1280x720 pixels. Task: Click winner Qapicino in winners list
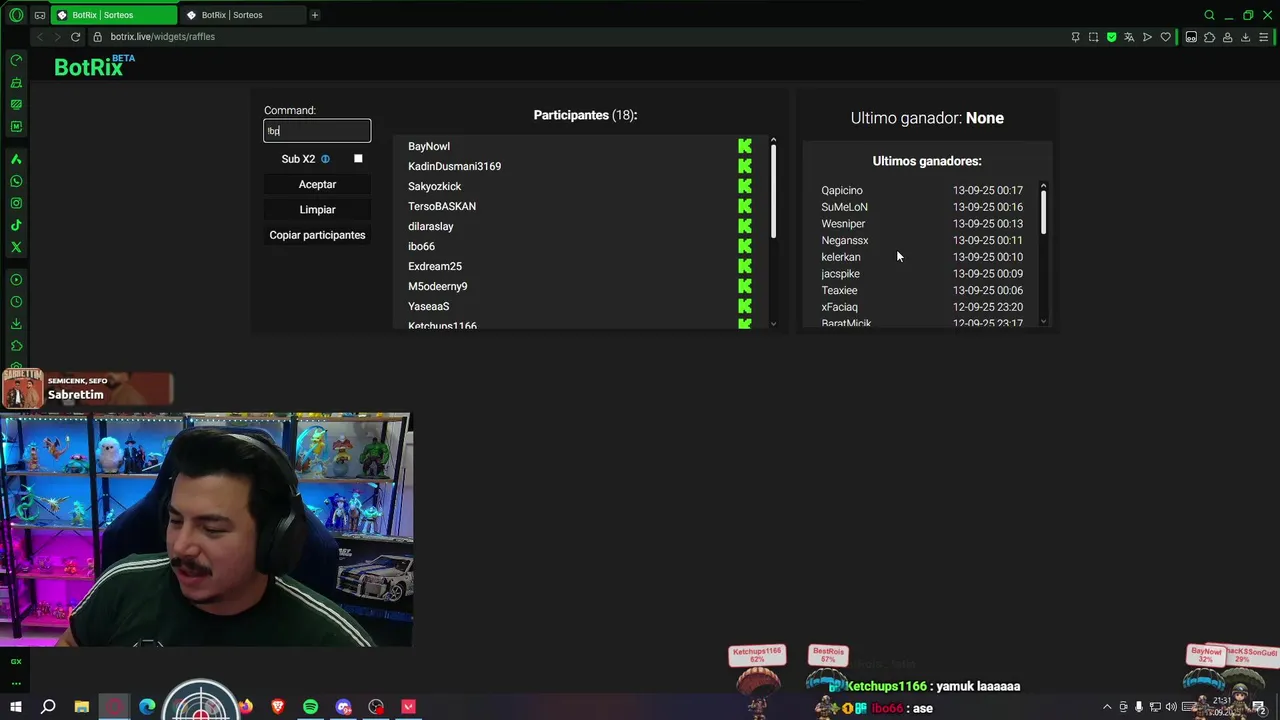[x=842, y=190]
